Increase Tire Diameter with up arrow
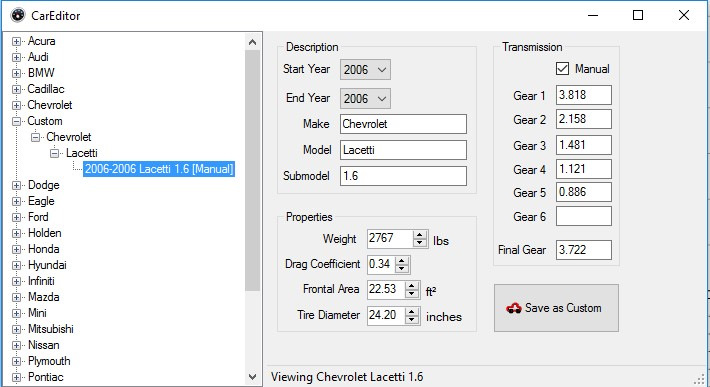 point(412,311)
